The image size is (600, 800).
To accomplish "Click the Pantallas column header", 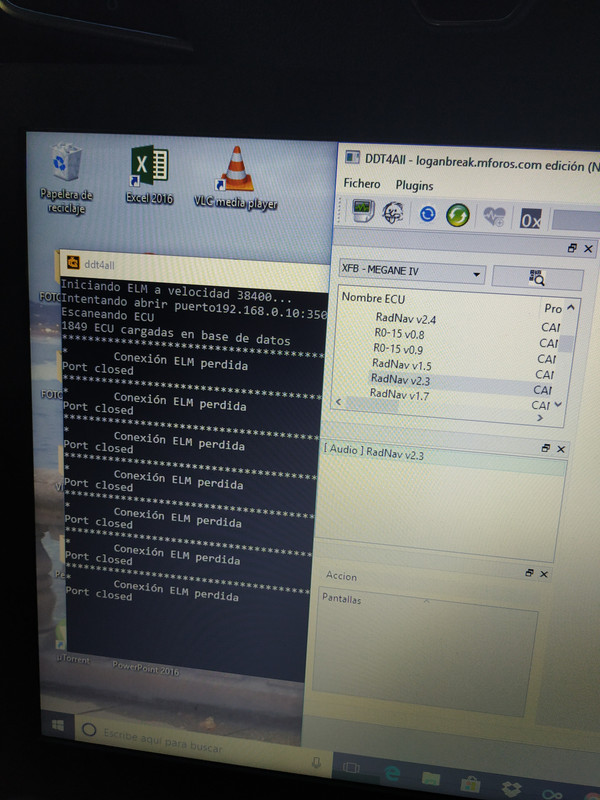I will 341,598.
